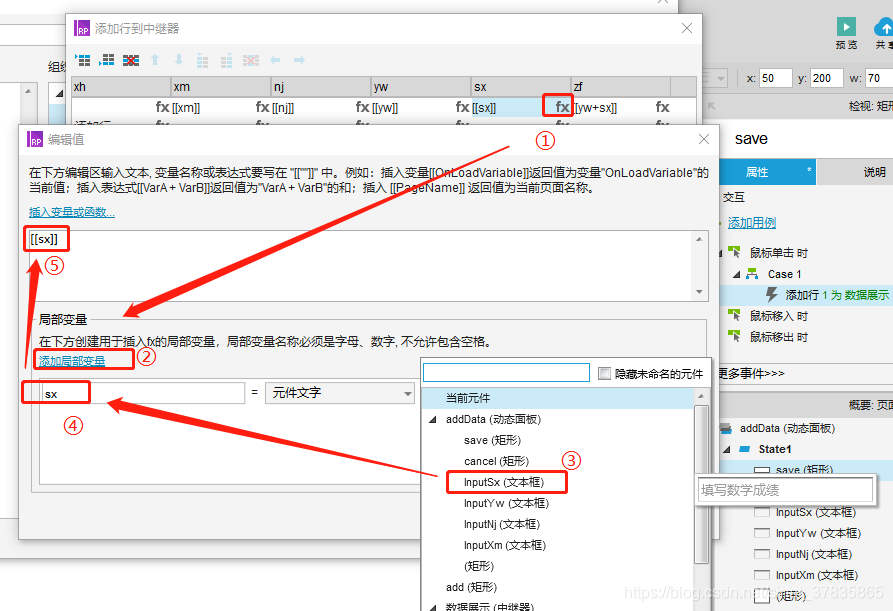Click the green Preview play icon

tap(846, 26)
